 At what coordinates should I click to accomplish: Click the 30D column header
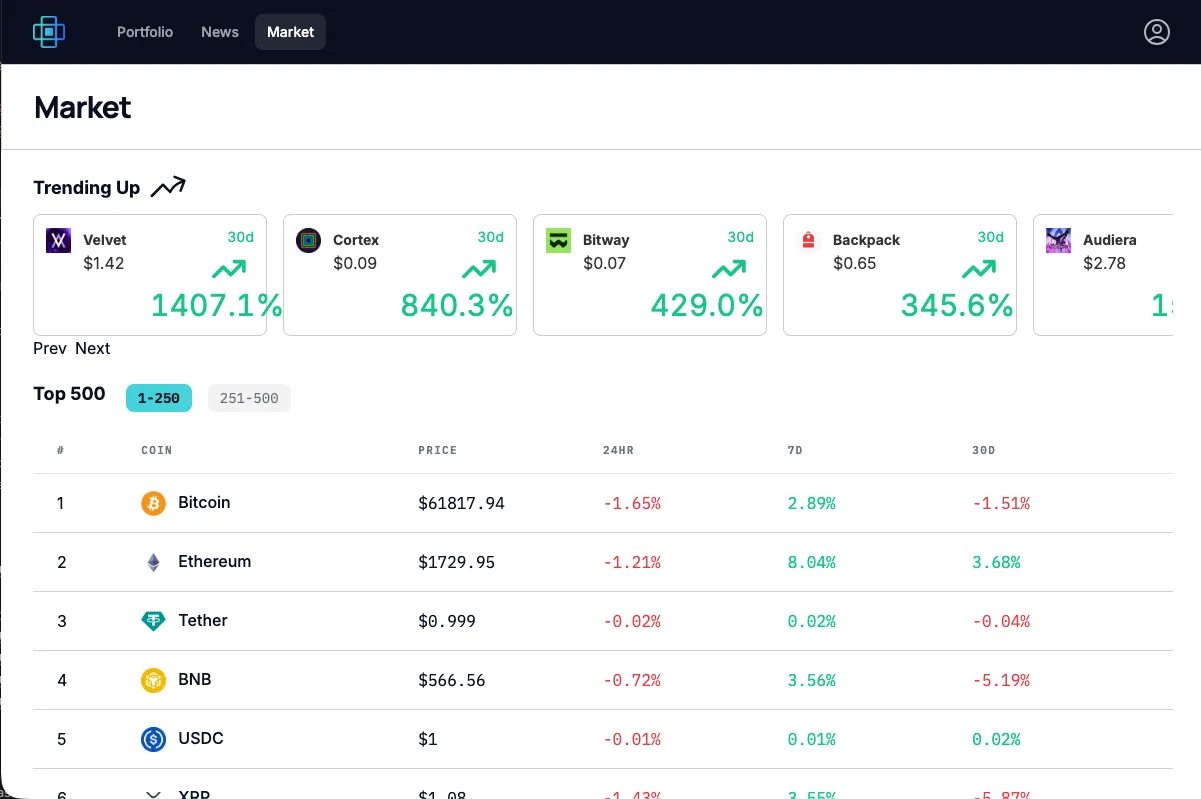pos(984,450)
